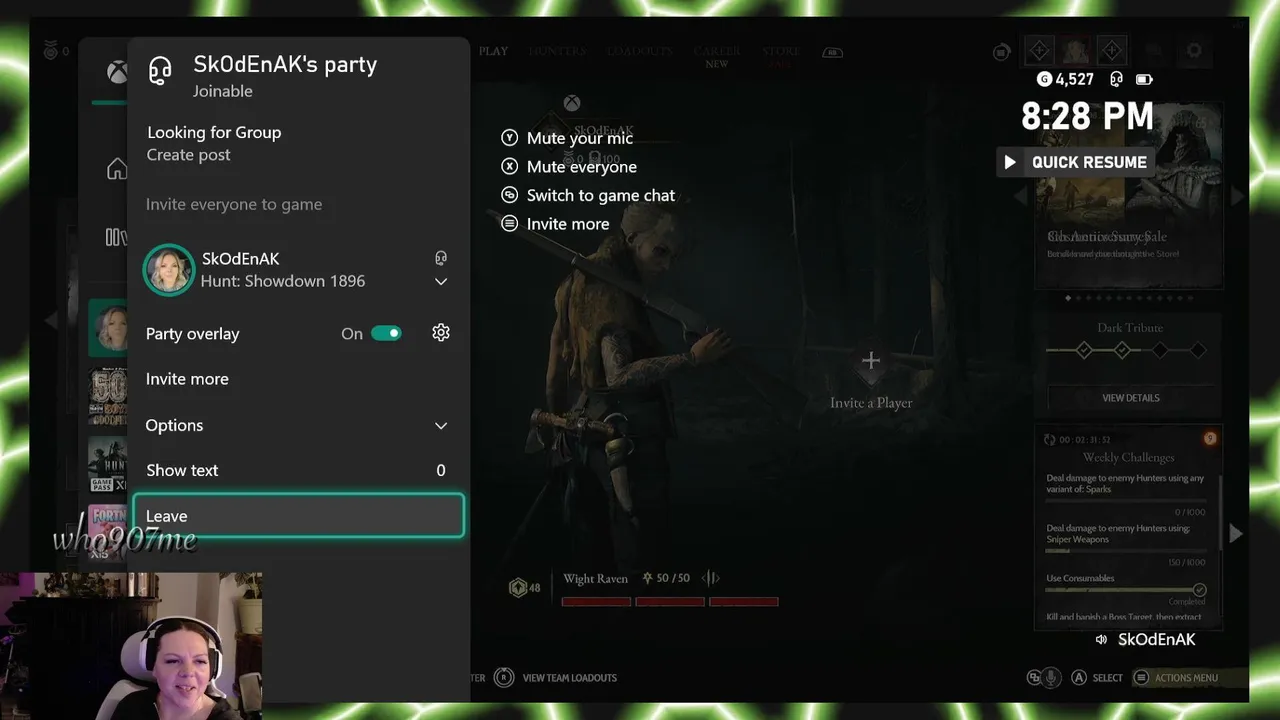This screenshot has height=720, width=1280.
Task: Click the sniper weapons challenge text
Action: pos(1118,534)
